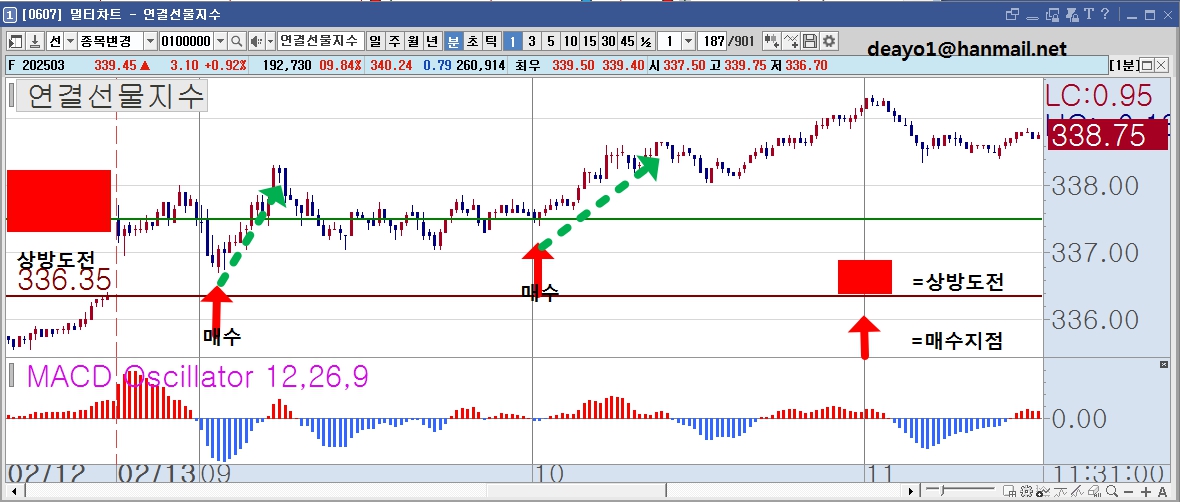Select the 분 (minute) period toggle

(x=453, y=41)
